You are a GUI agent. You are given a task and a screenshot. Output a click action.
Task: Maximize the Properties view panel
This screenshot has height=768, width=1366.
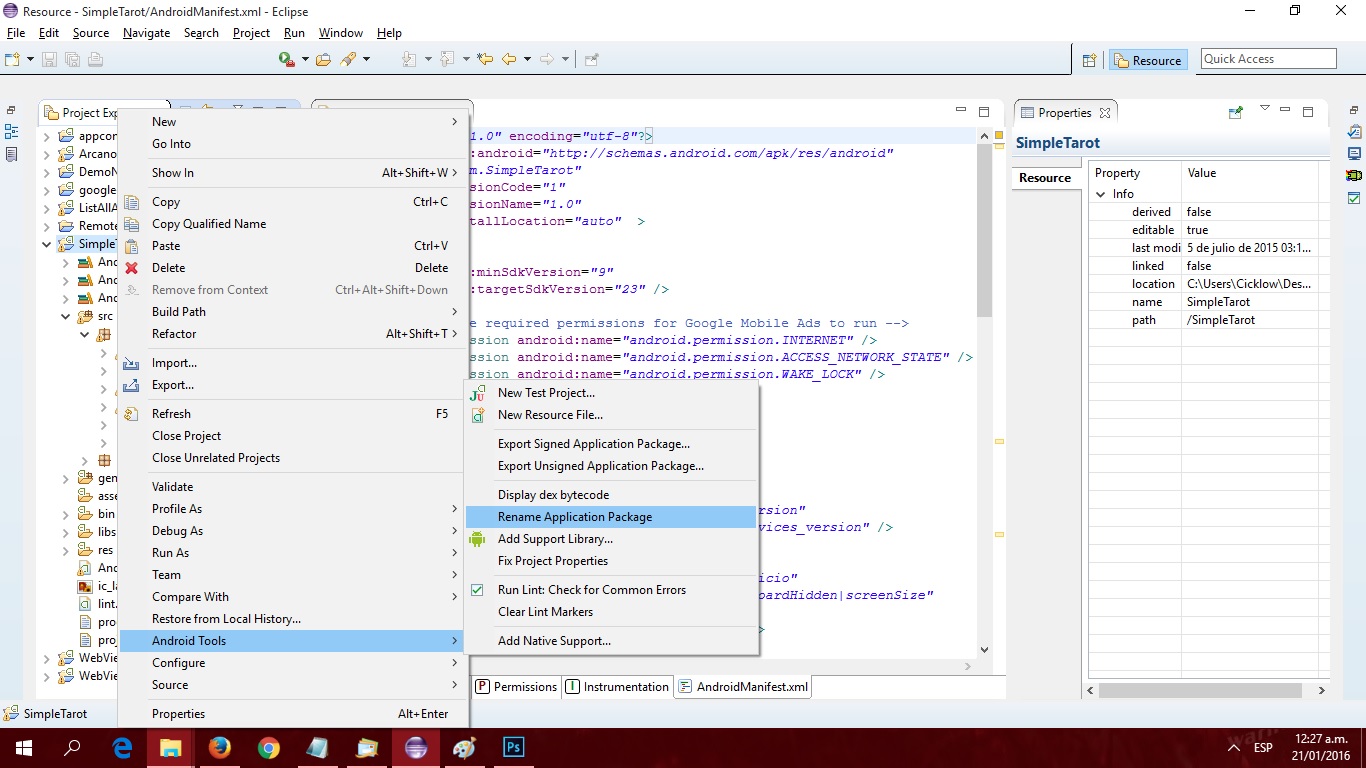pyautogui.click(x=1308, y=112)
